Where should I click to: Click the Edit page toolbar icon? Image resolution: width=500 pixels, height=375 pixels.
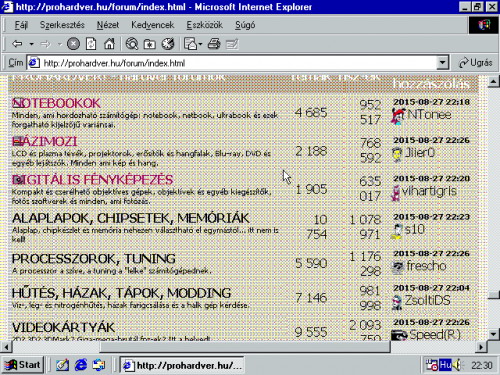[x=232, y=44]
